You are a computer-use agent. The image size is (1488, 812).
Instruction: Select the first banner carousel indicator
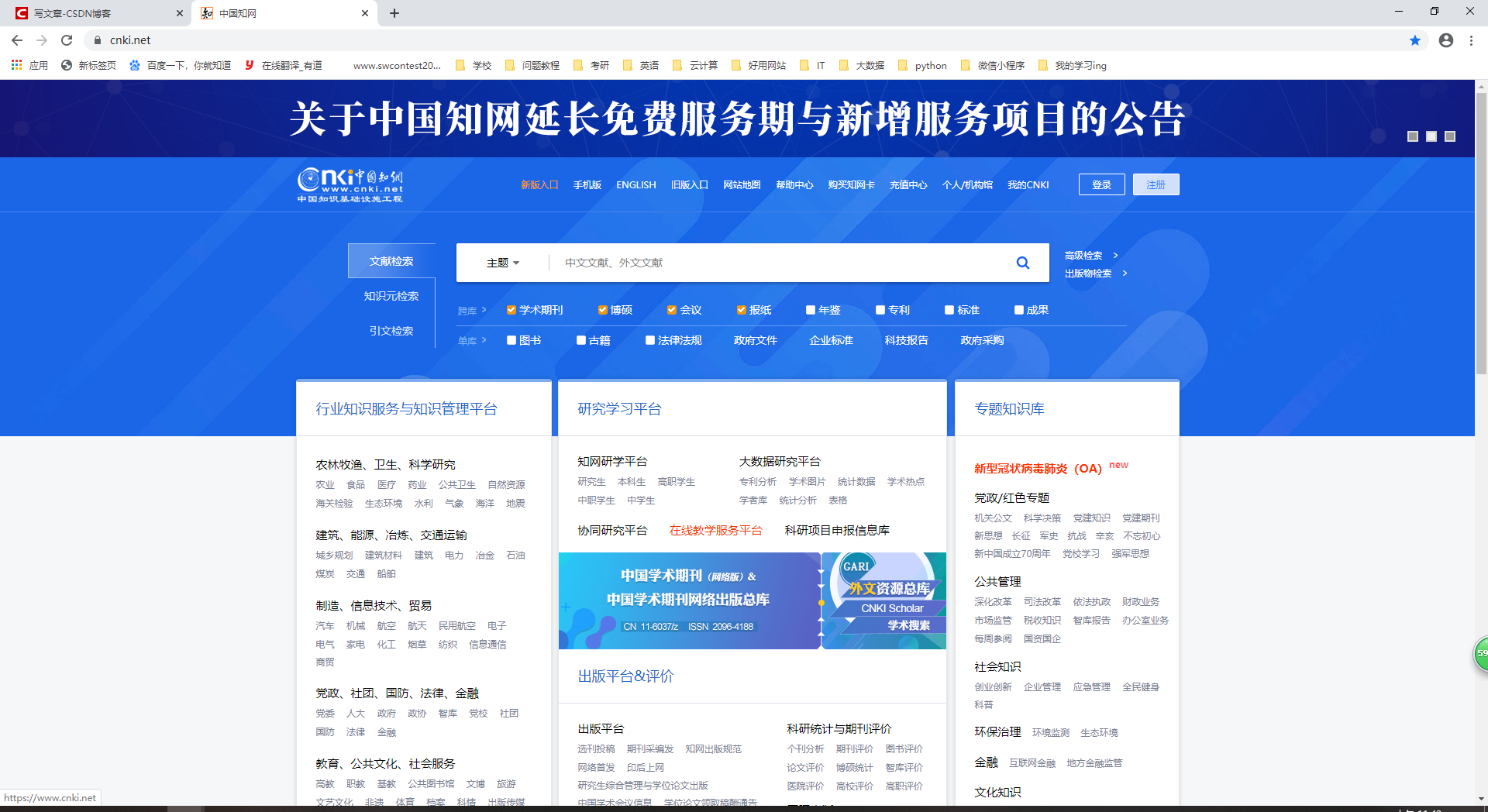coord(1413,136)
